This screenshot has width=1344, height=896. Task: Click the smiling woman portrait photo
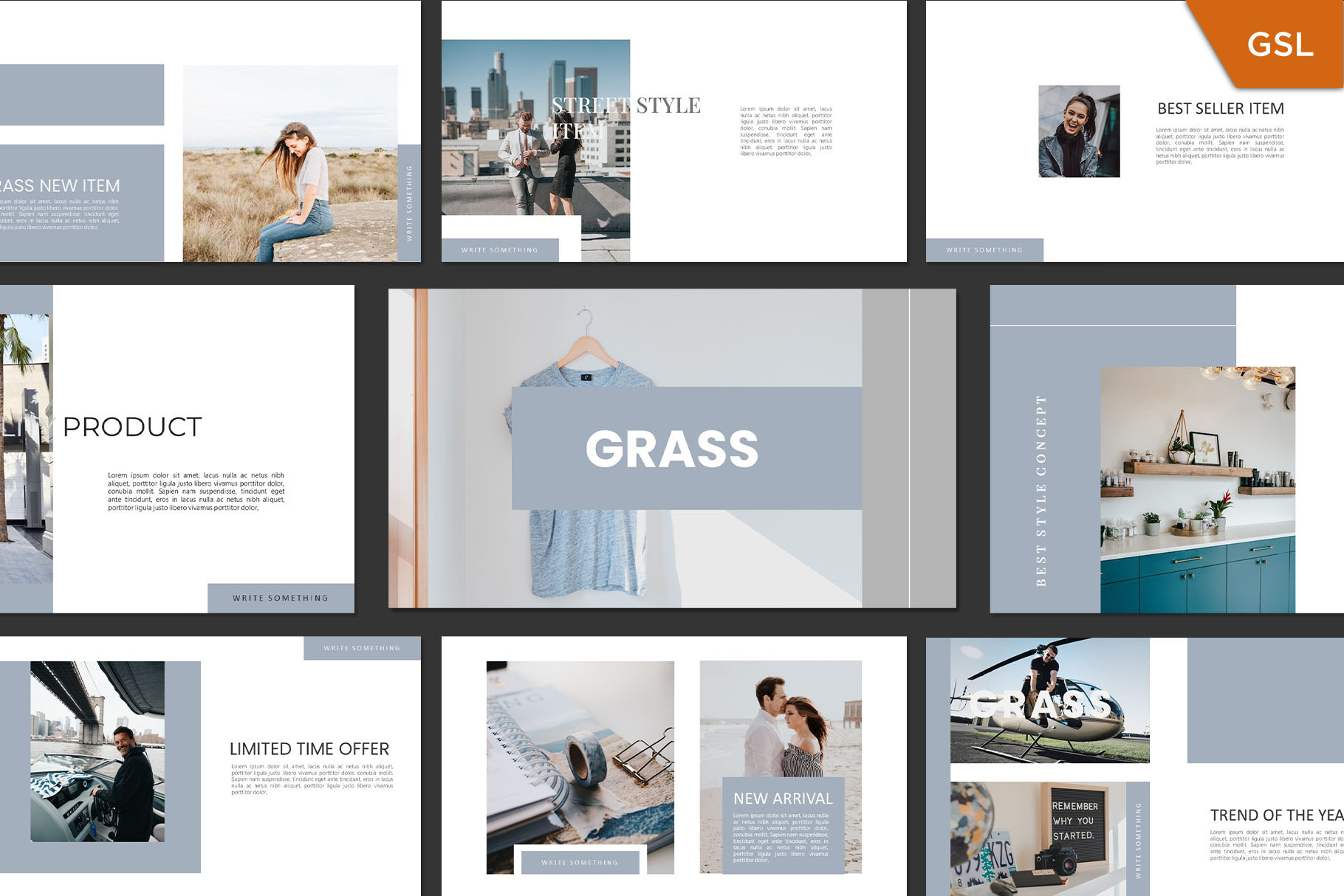pyautogui.click(x=1078, y=131)
